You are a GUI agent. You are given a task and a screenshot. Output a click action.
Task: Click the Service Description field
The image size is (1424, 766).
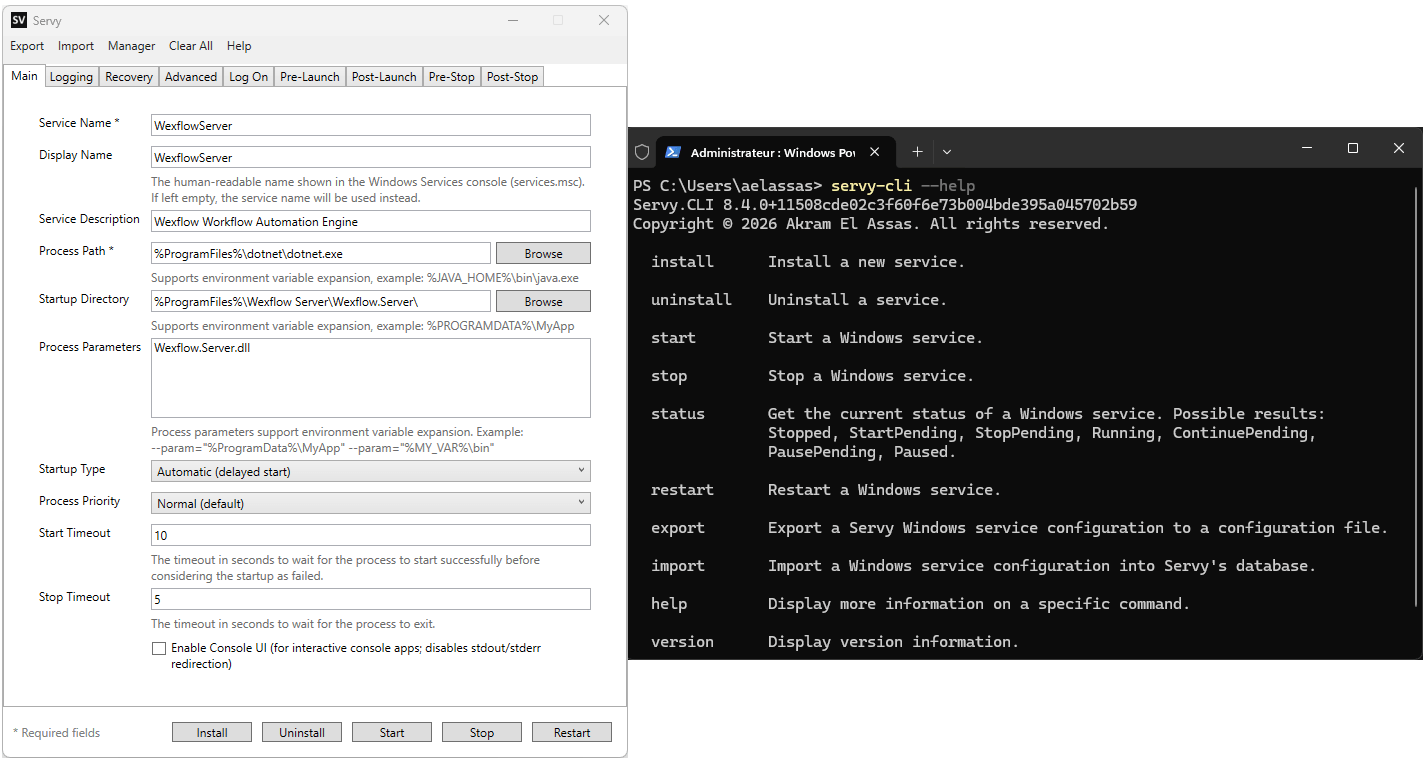pos(371,221)
